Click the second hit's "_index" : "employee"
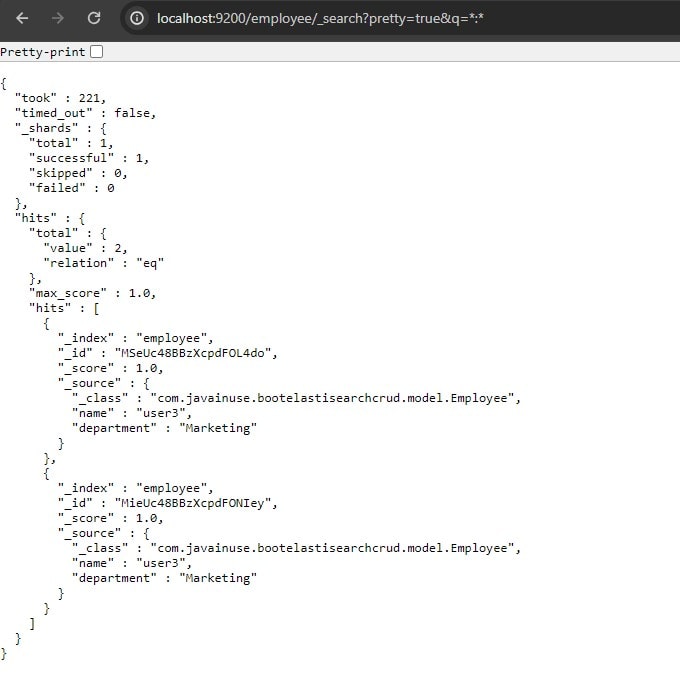 click(x=136, y=488)
